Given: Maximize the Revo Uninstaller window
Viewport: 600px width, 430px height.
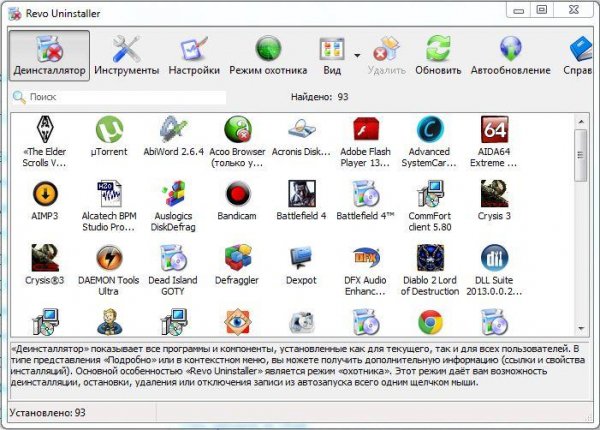Looking at the screenshot, I should [x=541, y=10].
